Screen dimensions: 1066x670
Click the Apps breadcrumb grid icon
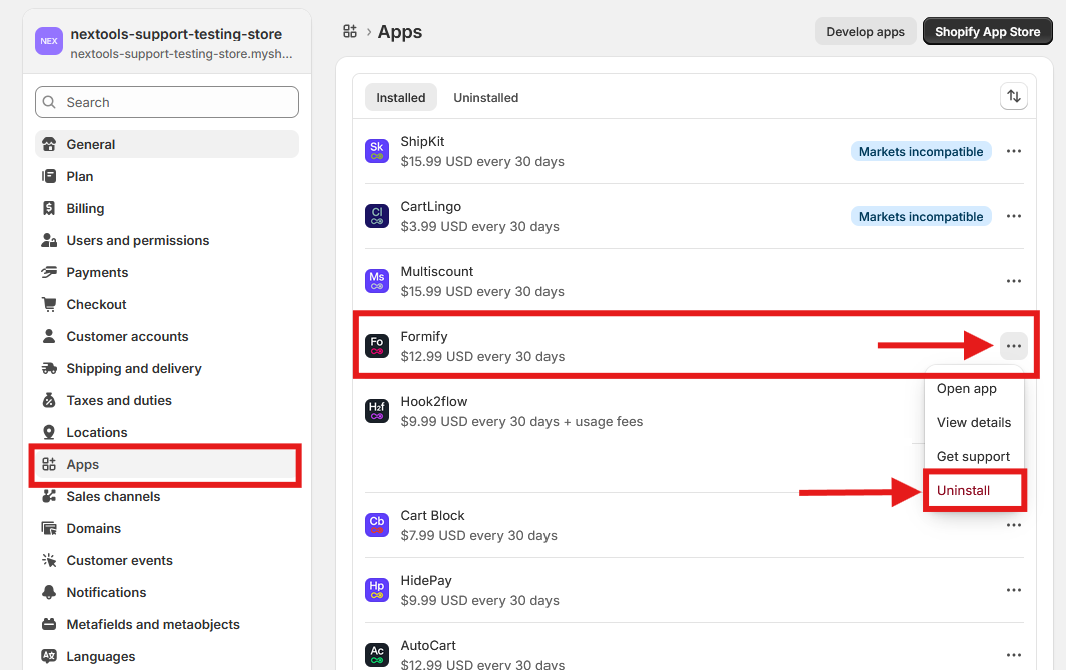pos(350,32)
